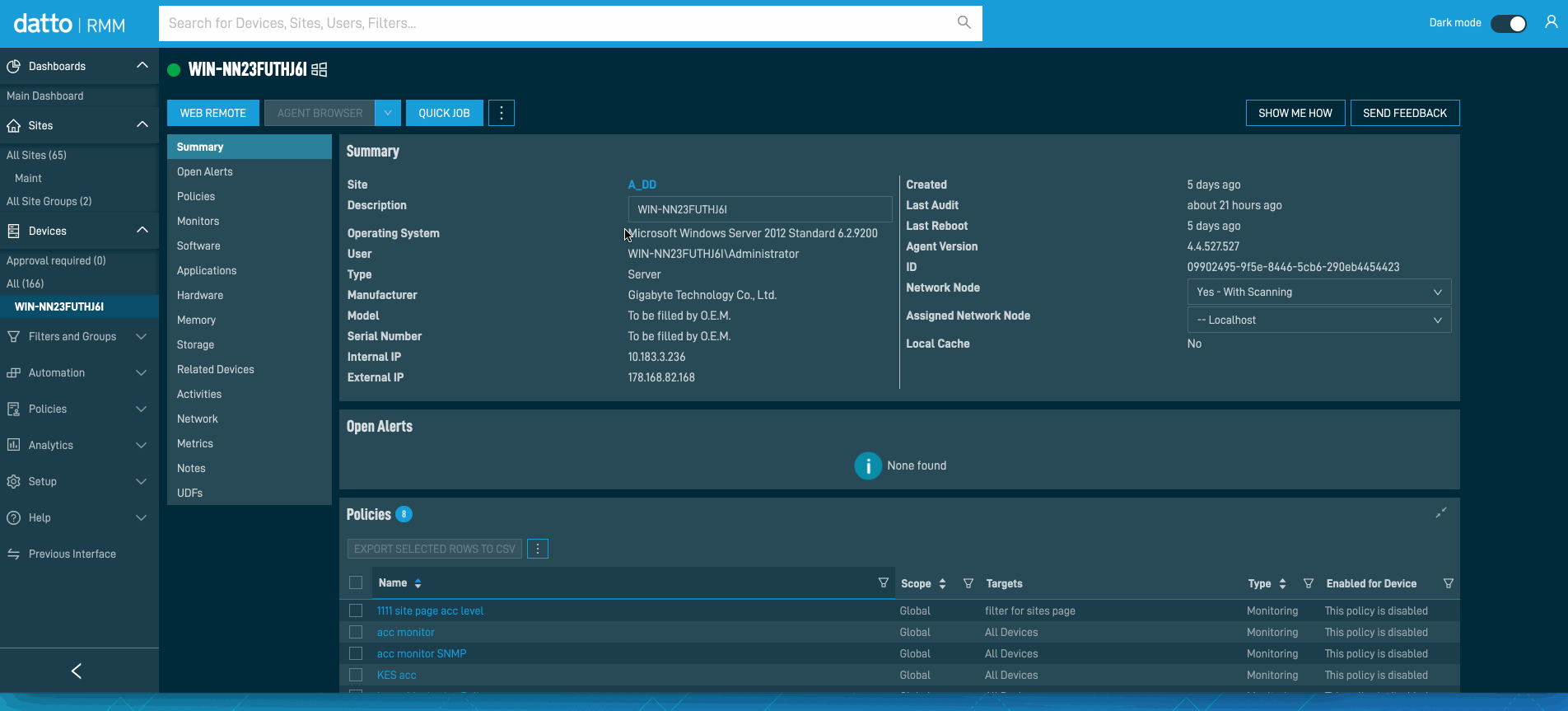Click the Help question mark icon
1568x711 pixels.
click(13, 517)
